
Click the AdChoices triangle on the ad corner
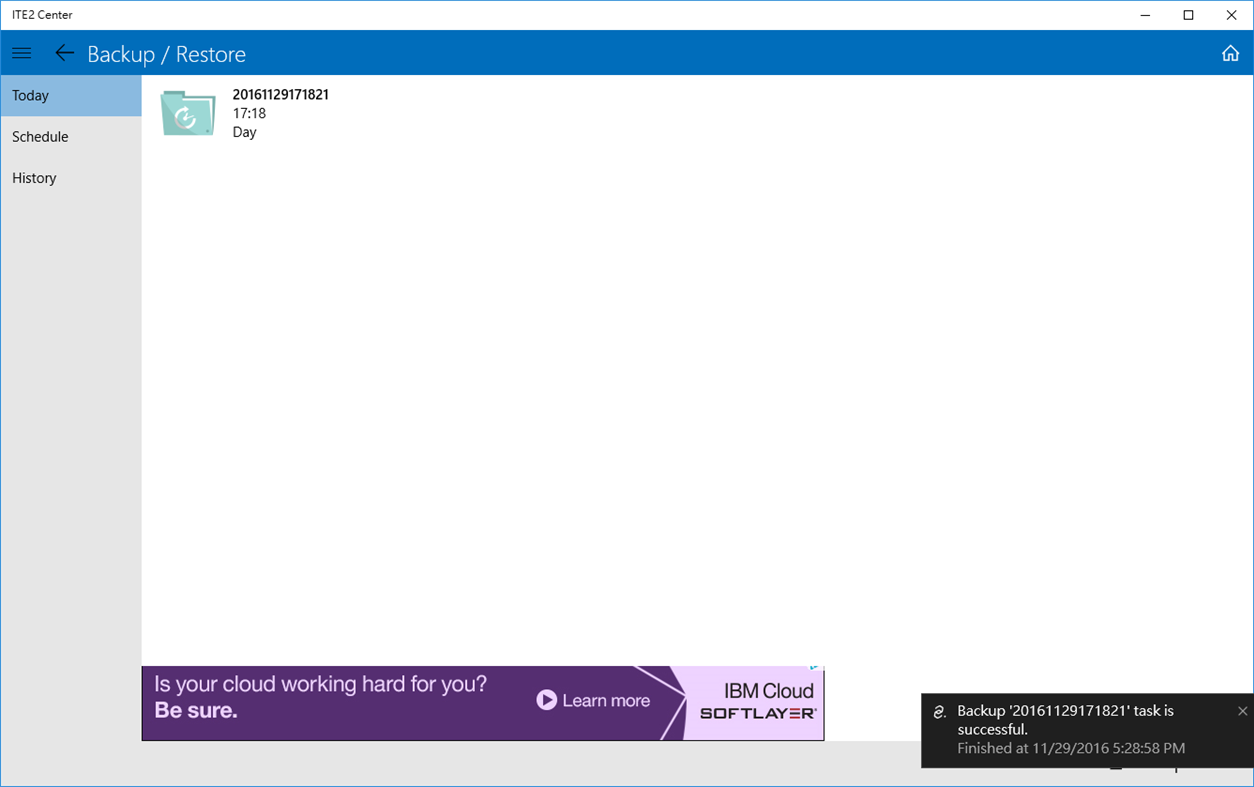click(817, 668)
